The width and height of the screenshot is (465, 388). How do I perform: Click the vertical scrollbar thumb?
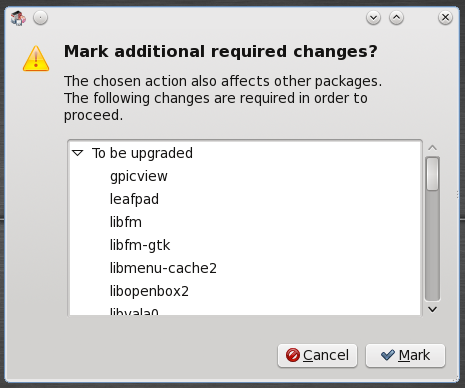click(433, 174)
